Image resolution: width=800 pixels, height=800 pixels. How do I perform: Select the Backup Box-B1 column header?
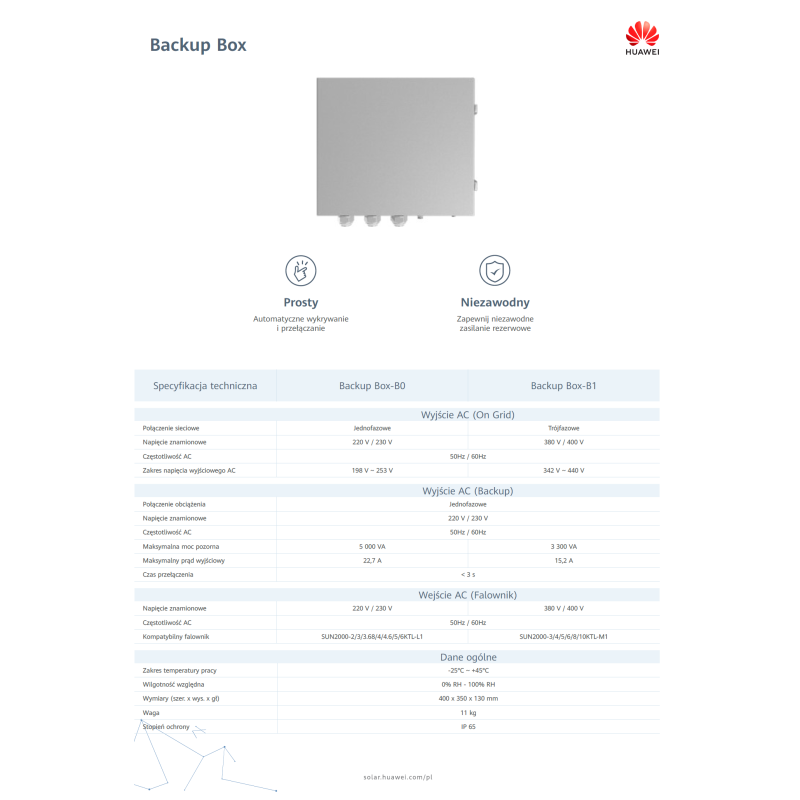(x=564, y=385)
